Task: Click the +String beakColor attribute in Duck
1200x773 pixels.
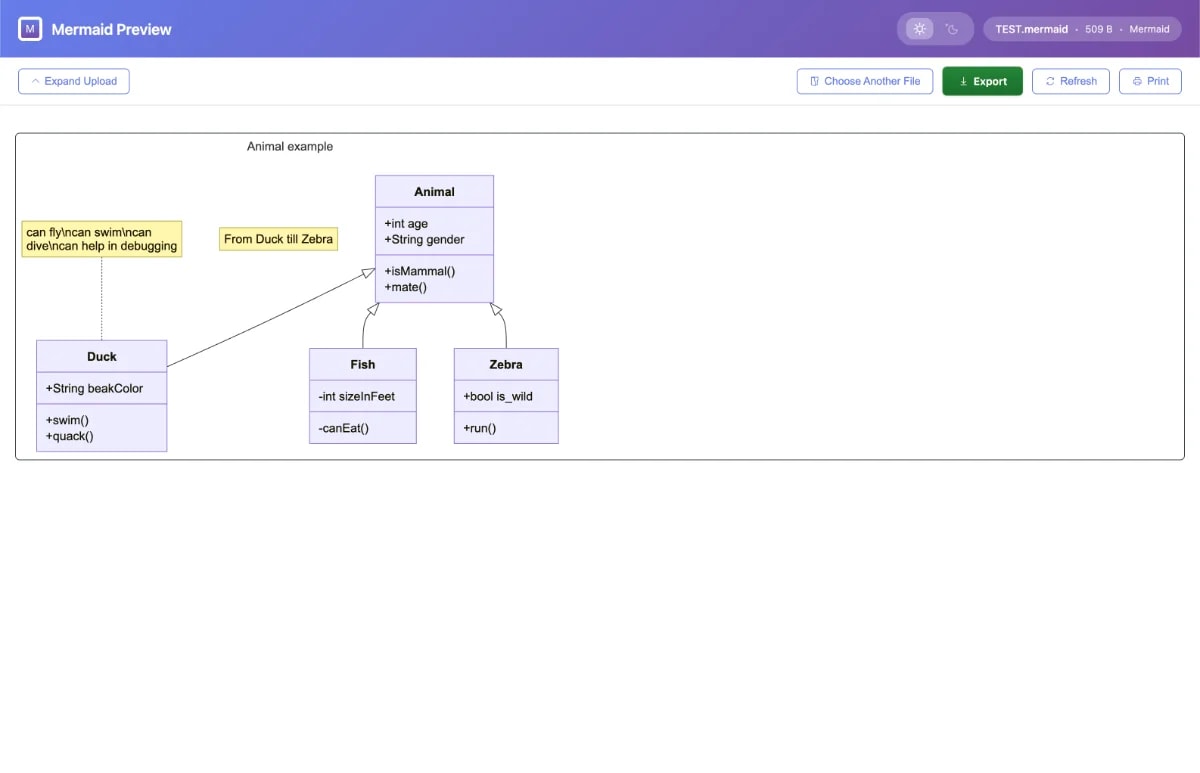Action: [x=94, y=388]
